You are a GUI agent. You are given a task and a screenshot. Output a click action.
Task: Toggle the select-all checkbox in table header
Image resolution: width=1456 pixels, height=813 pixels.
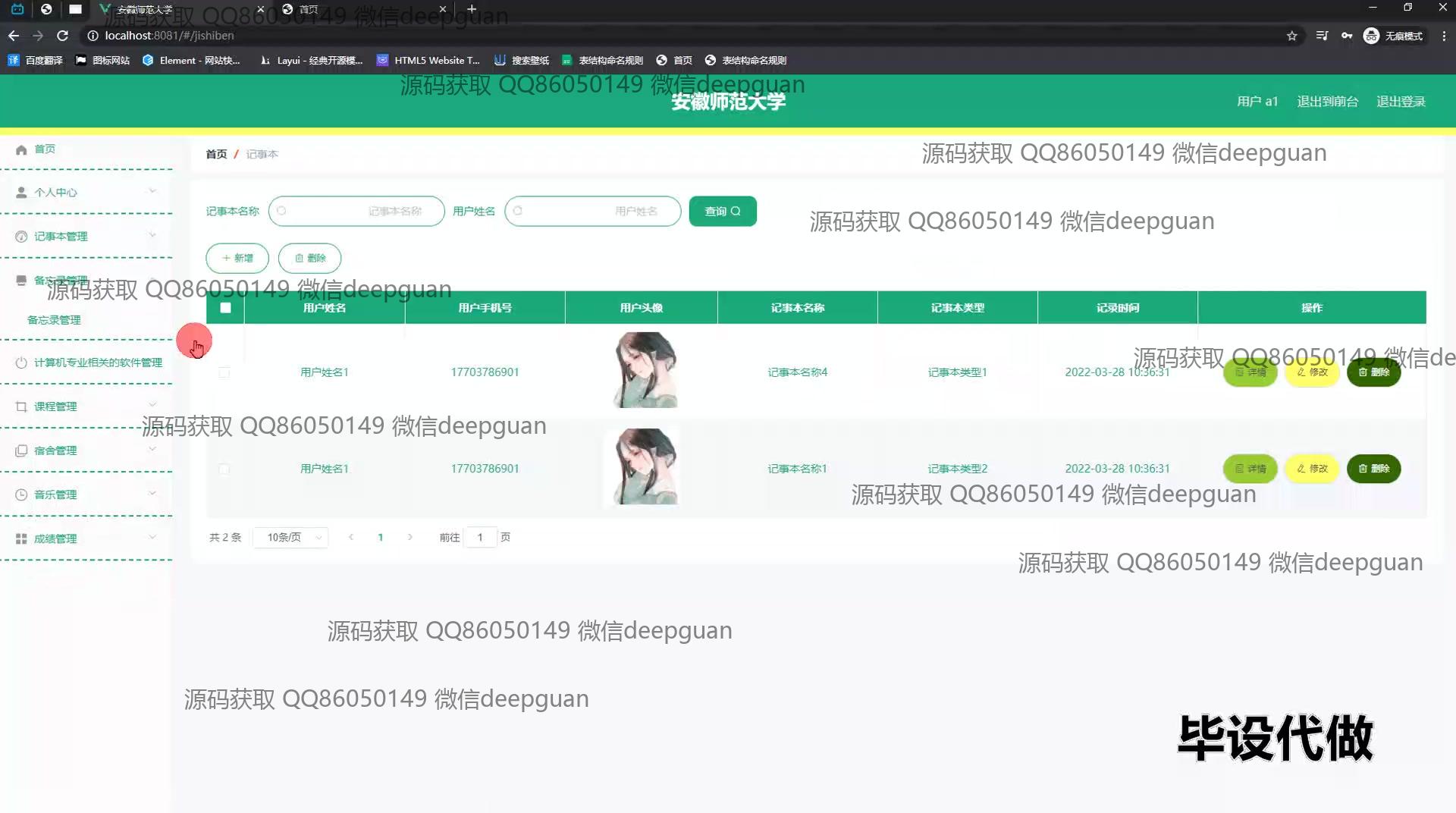tap(224, 307)
